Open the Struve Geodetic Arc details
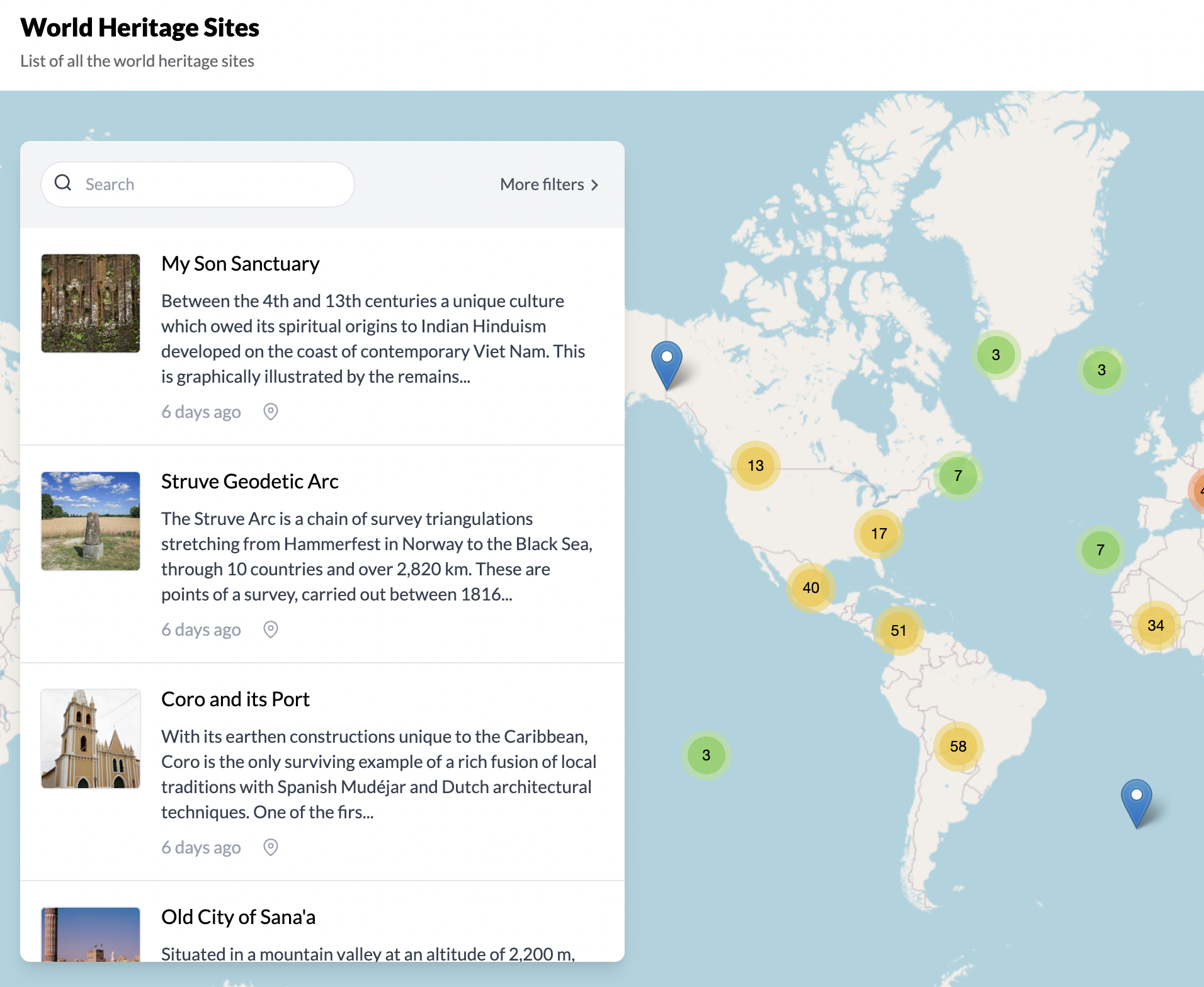The width and height of the screenshot is (1204, 987). coord(250,481)
